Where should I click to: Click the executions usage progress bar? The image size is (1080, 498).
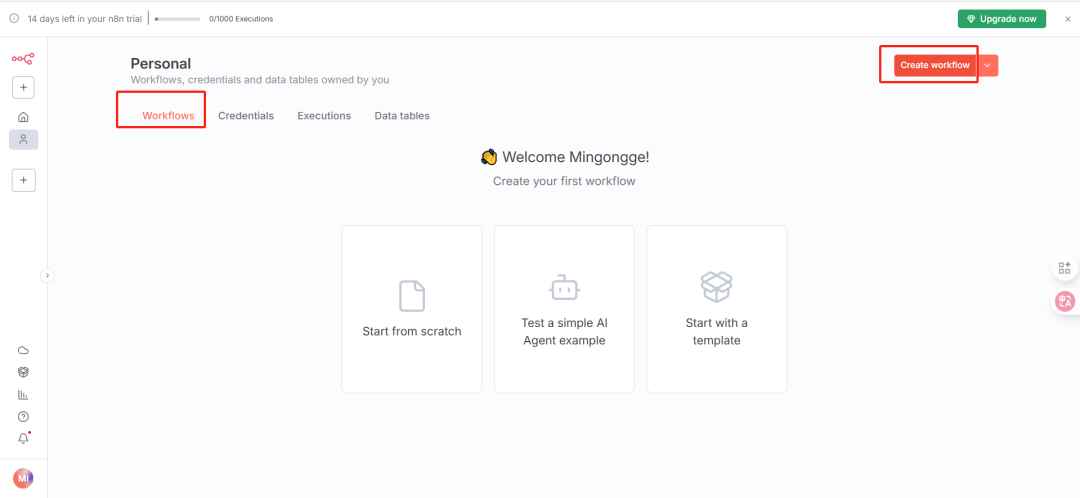pyautogui.click(x=178, y=19)
